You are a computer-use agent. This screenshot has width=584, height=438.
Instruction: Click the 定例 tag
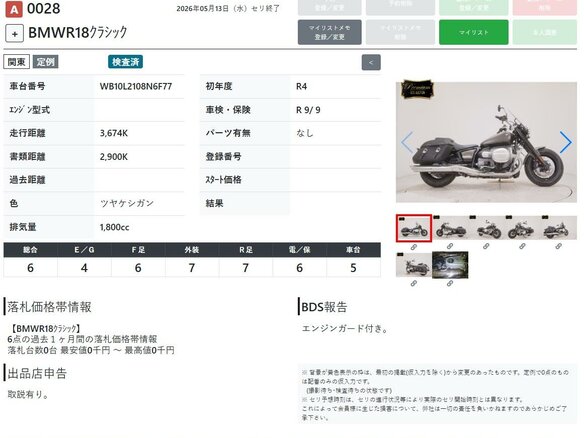[x=45, y=62]
